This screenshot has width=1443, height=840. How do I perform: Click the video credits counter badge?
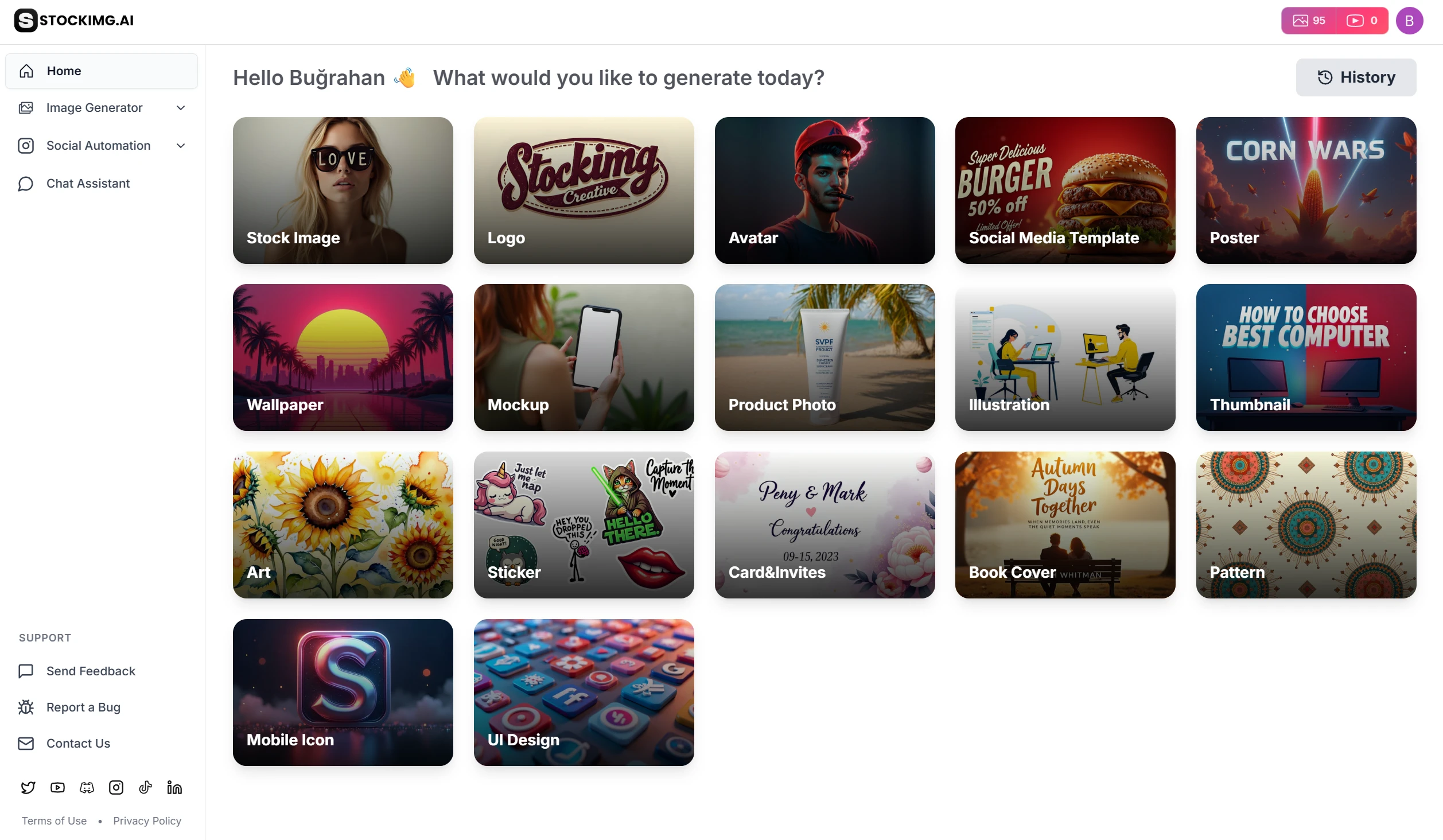point(1362,21)
